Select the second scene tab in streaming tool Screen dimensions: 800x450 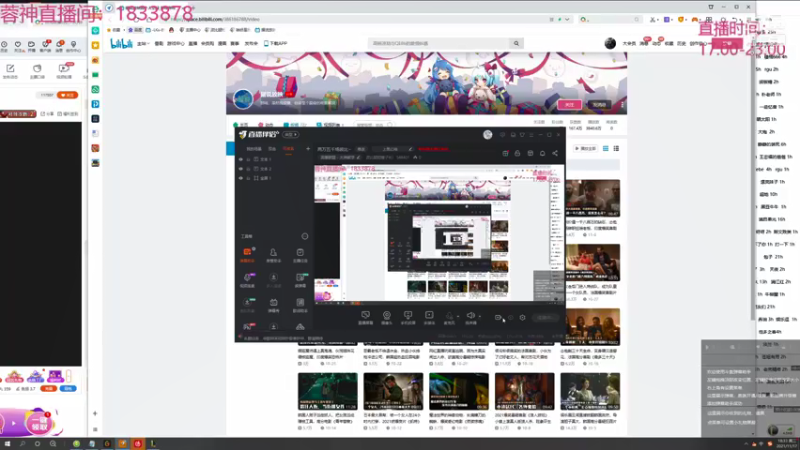tap(272, 148)
